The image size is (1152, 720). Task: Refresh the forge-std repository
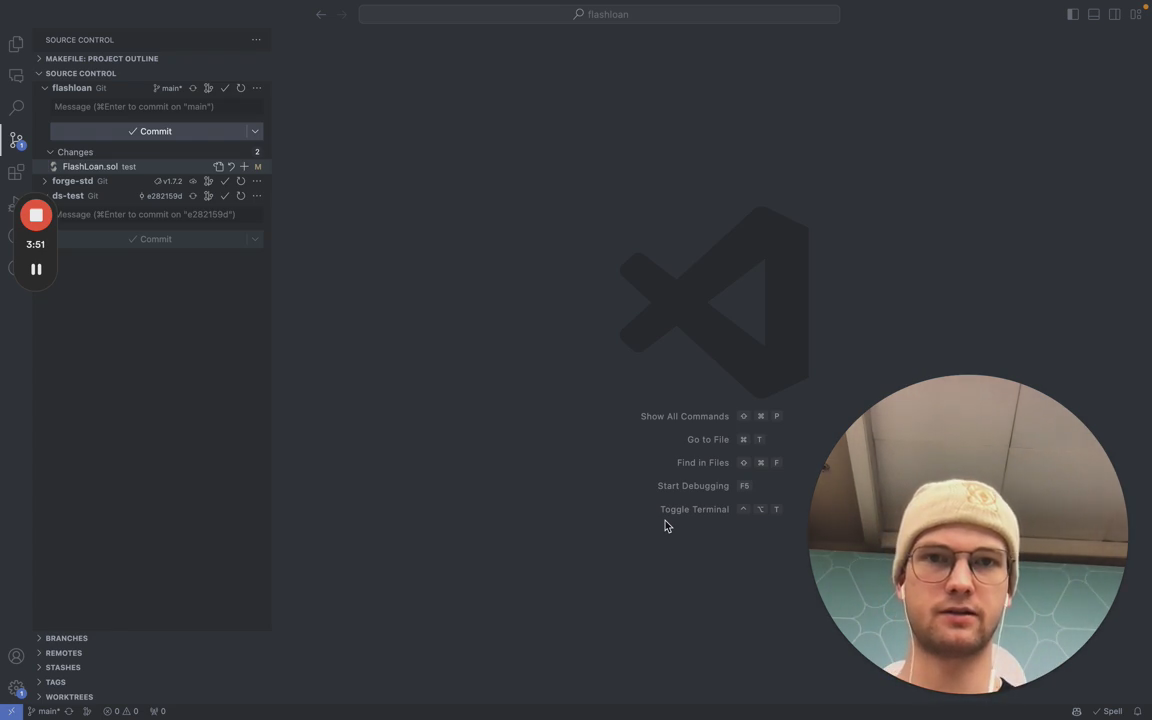pyautogui.click(x=240, y=181)
